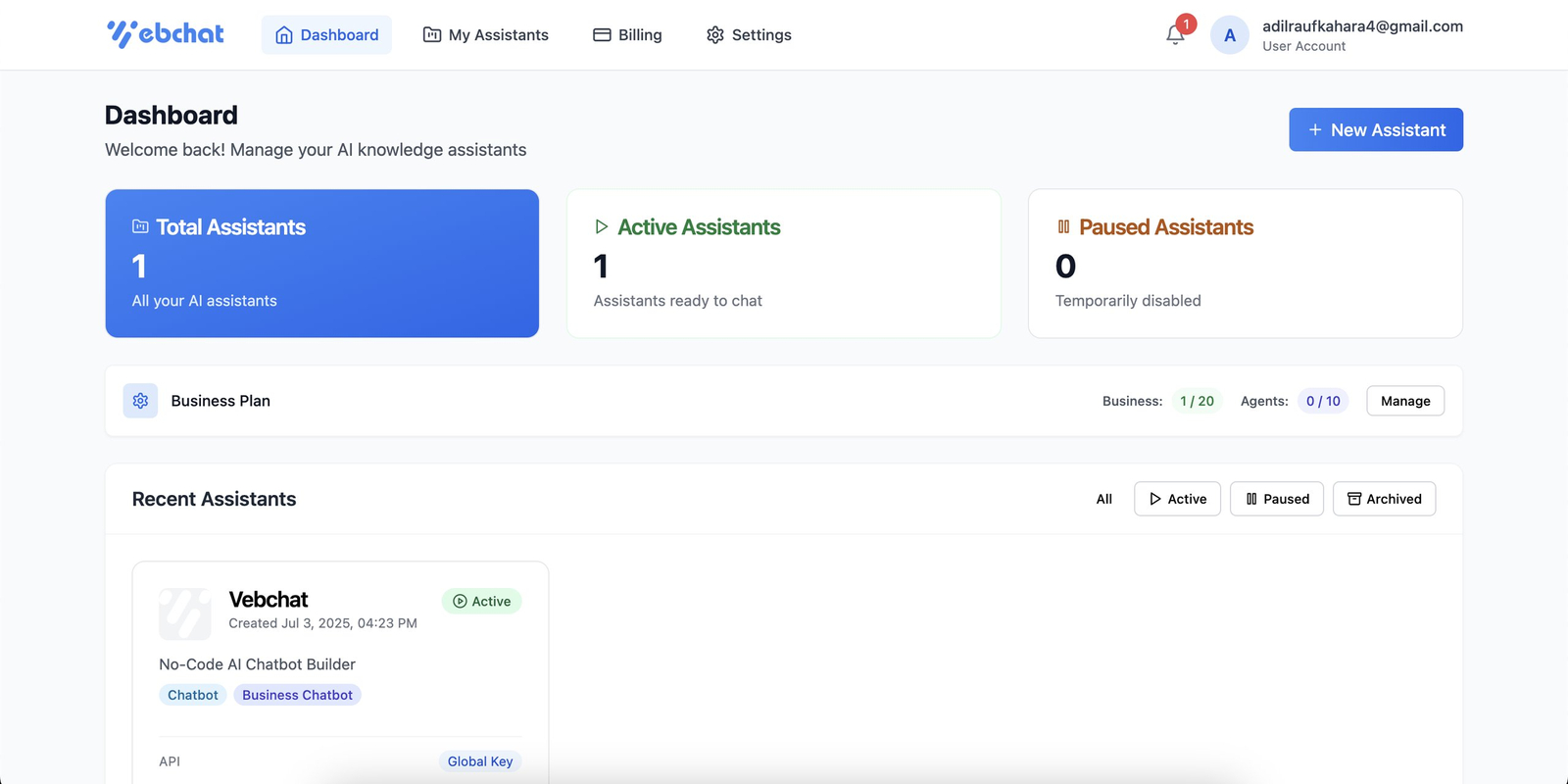The image size is (1568, 784).
Task: Click the Active Assistants play icon
Action: [602, 226]
